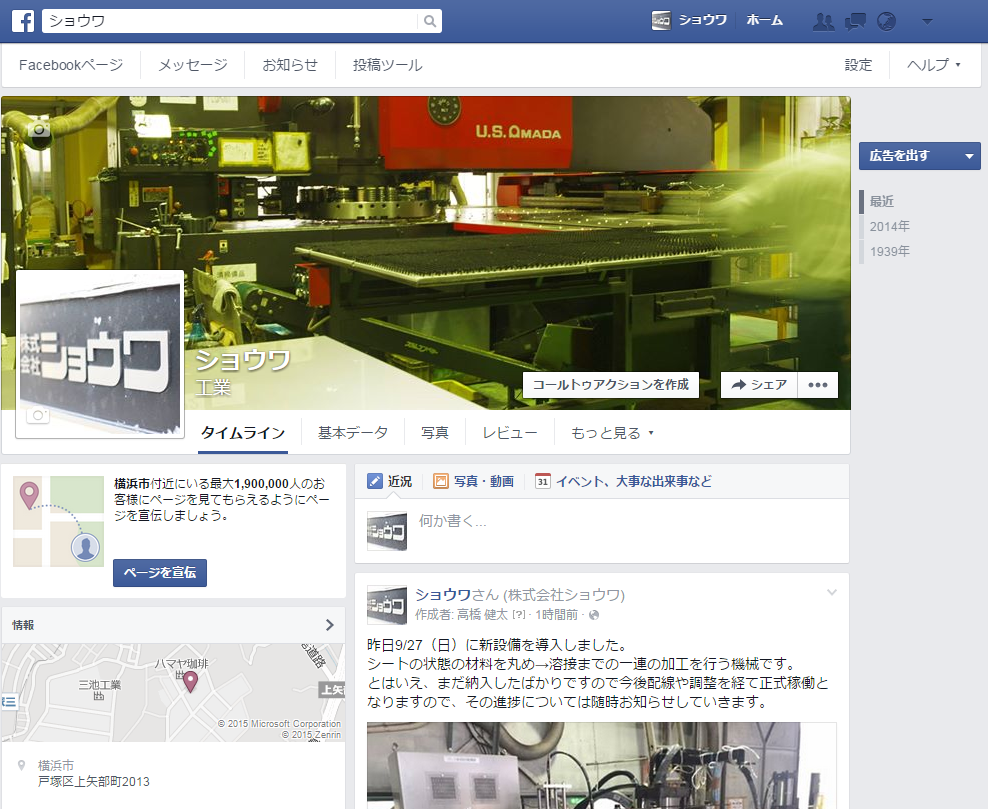Open the メッセージ tab
Image resolution: width=988 pixels, height=809 pixels.
tap(193, 65)
